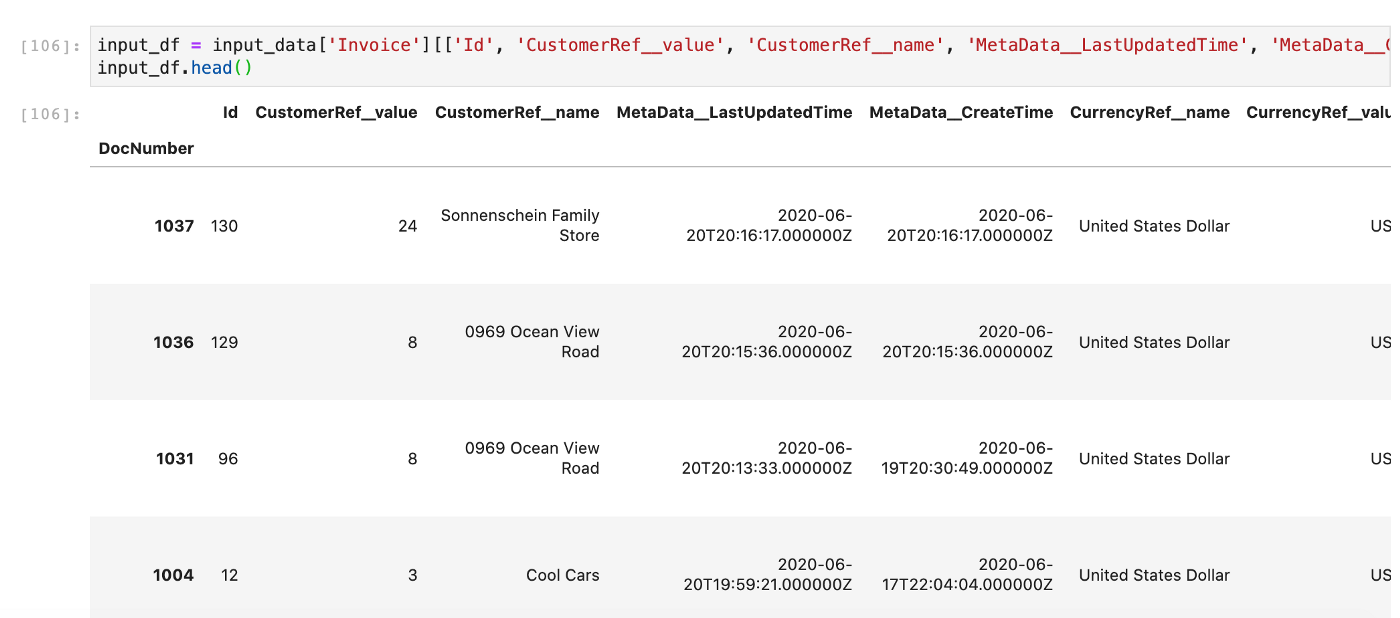Select the row index 1037
This screenshot has width=1400, height=618.
(174, 226)
